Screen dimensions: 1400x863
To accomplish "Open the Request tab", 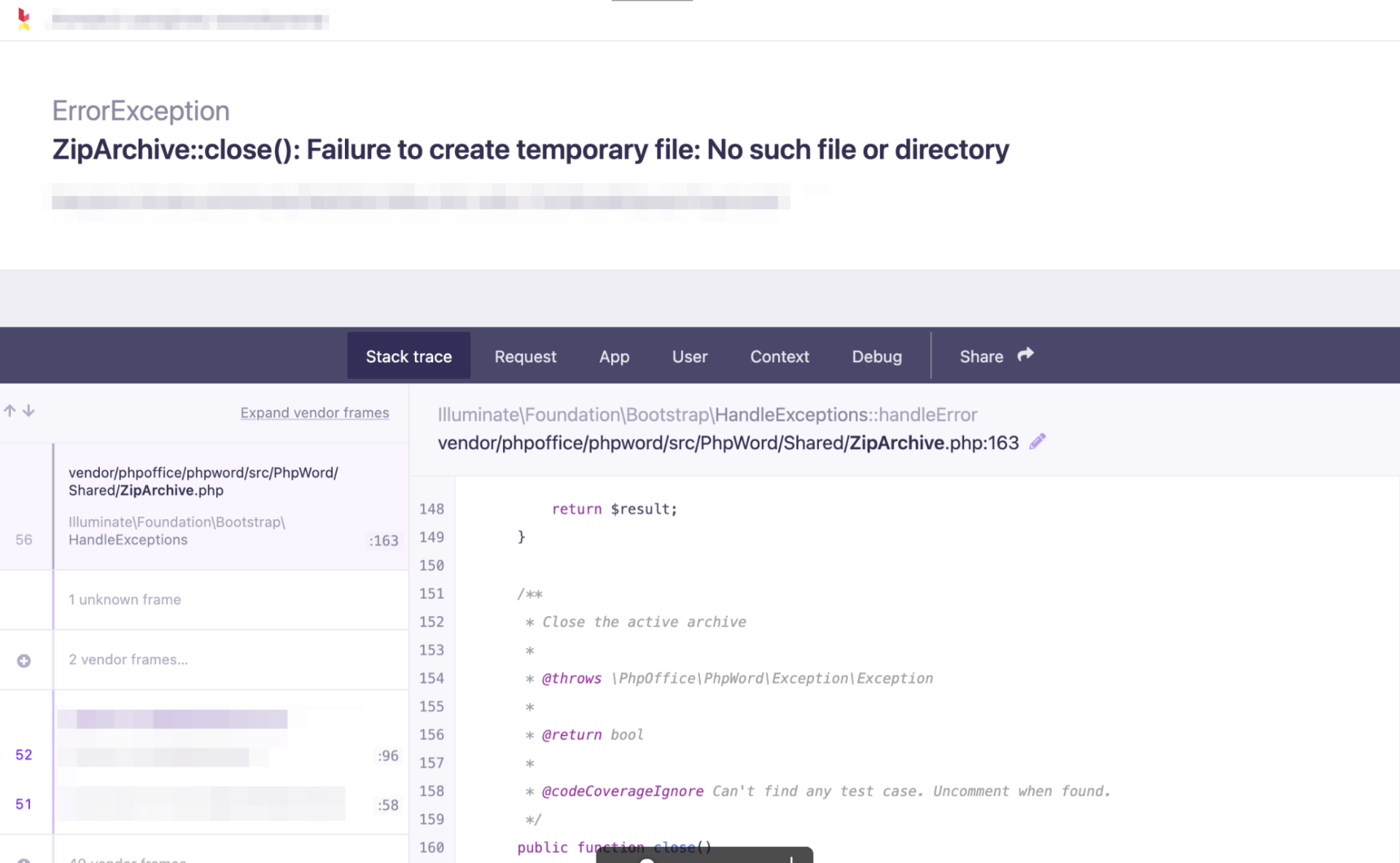I will [x=525, y=356].
